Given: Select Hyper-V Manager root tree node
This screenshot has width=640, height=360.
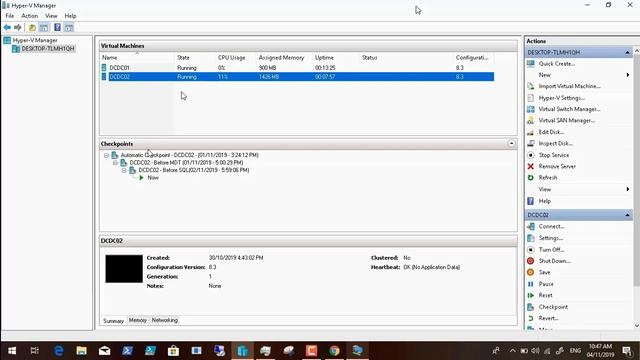Looking at the screenshot, I should point(35,40).
